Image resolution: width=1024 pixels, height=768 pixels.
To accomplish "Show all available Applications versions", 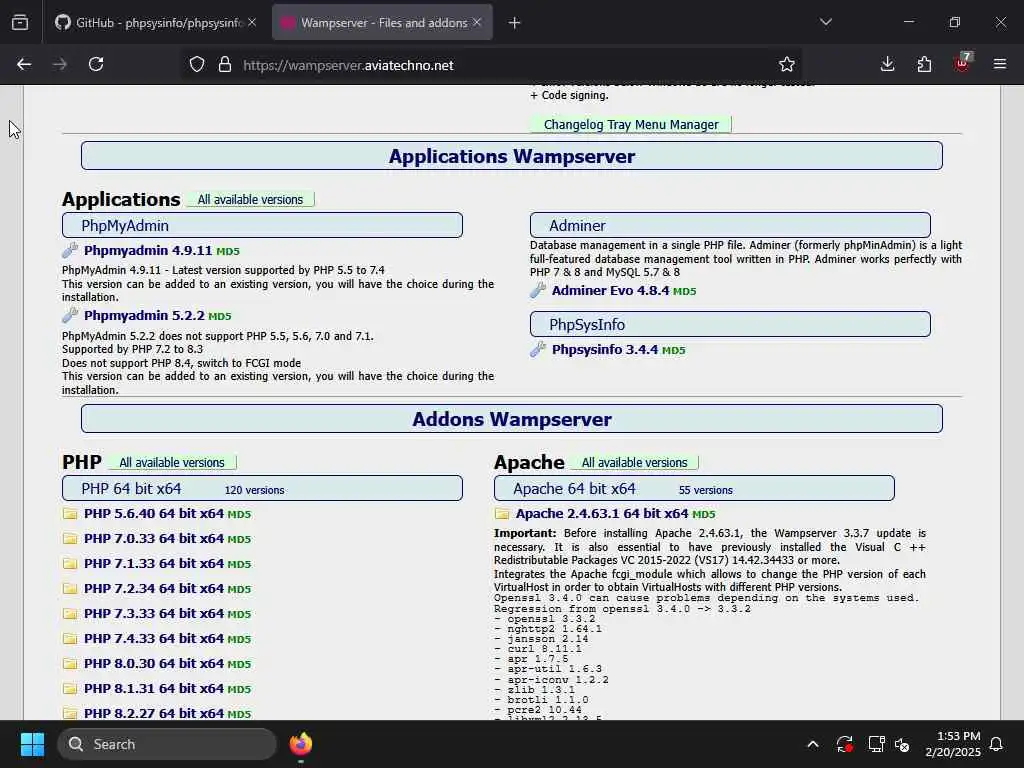I will [250, 200].
